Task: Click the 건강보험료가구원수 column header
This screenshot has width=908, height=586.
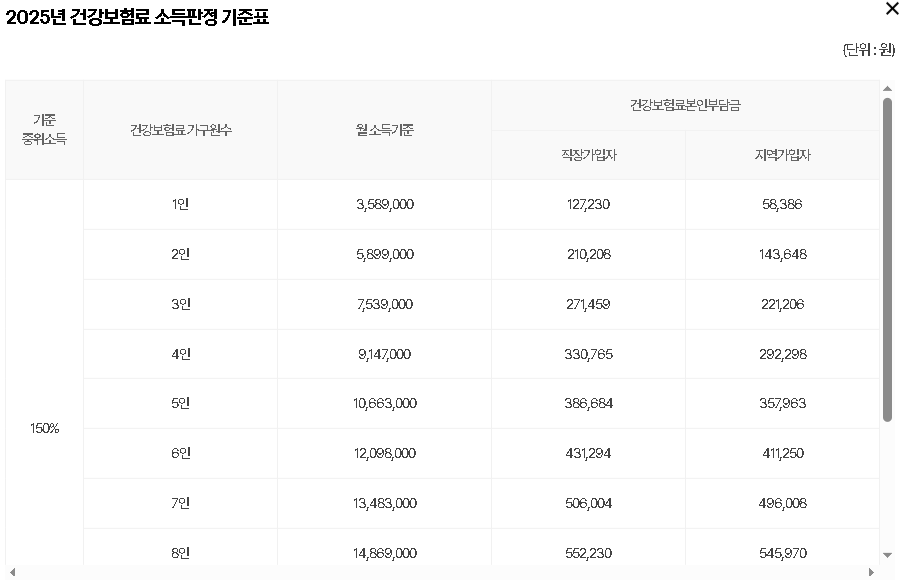Action: tap(180, 130)
